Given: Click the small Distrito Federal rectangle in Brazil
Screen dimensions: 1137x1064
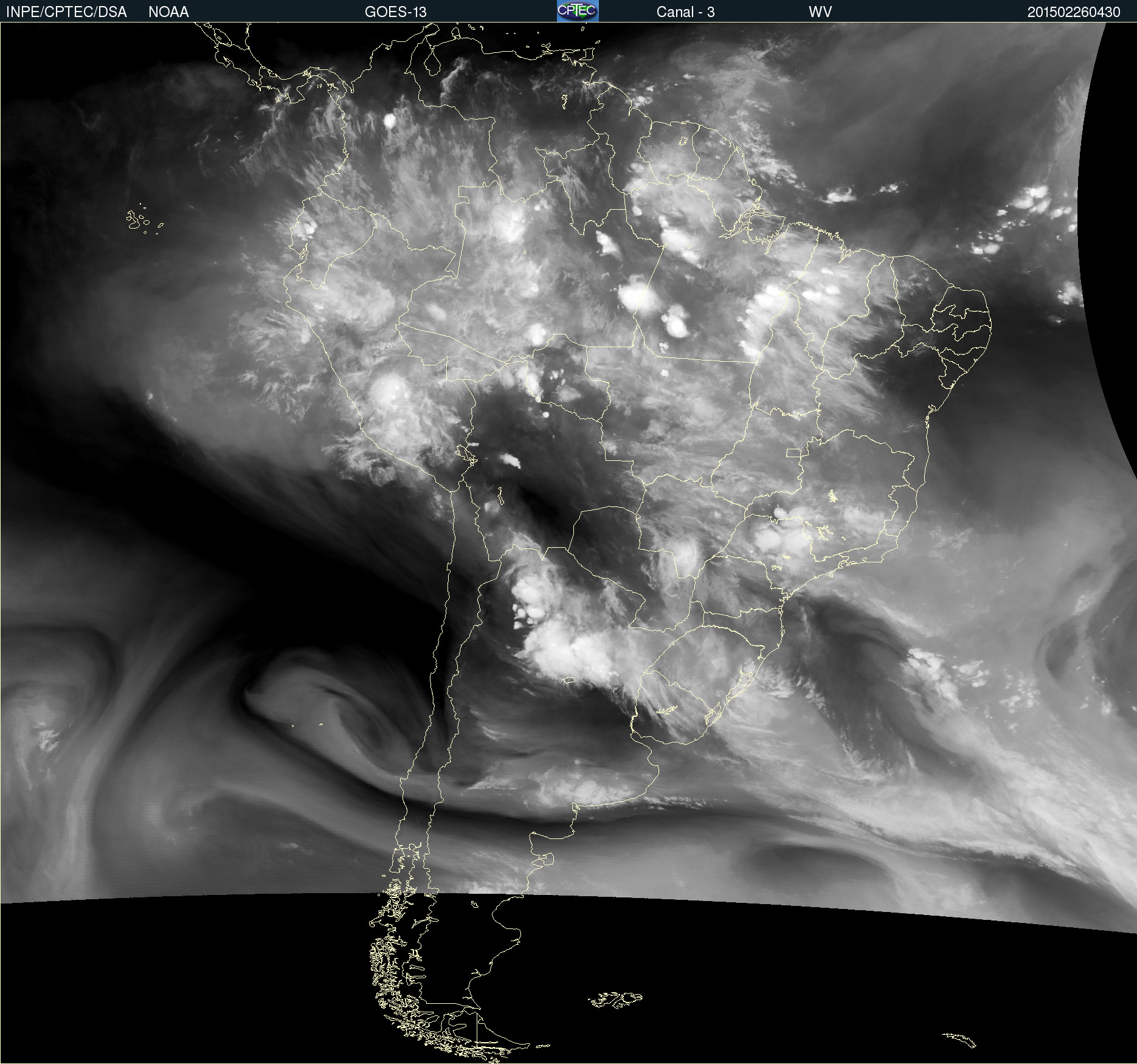Looking at the screenshot, I should (793, 452).
